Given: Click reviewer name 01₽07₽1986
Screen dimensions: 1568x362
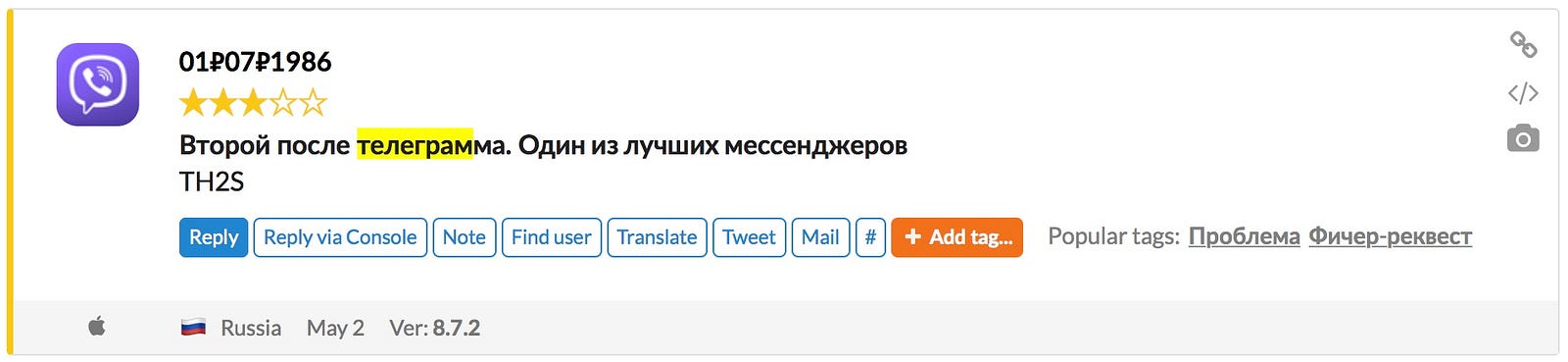Looking at the screenshot, I should tap(255, 62).
